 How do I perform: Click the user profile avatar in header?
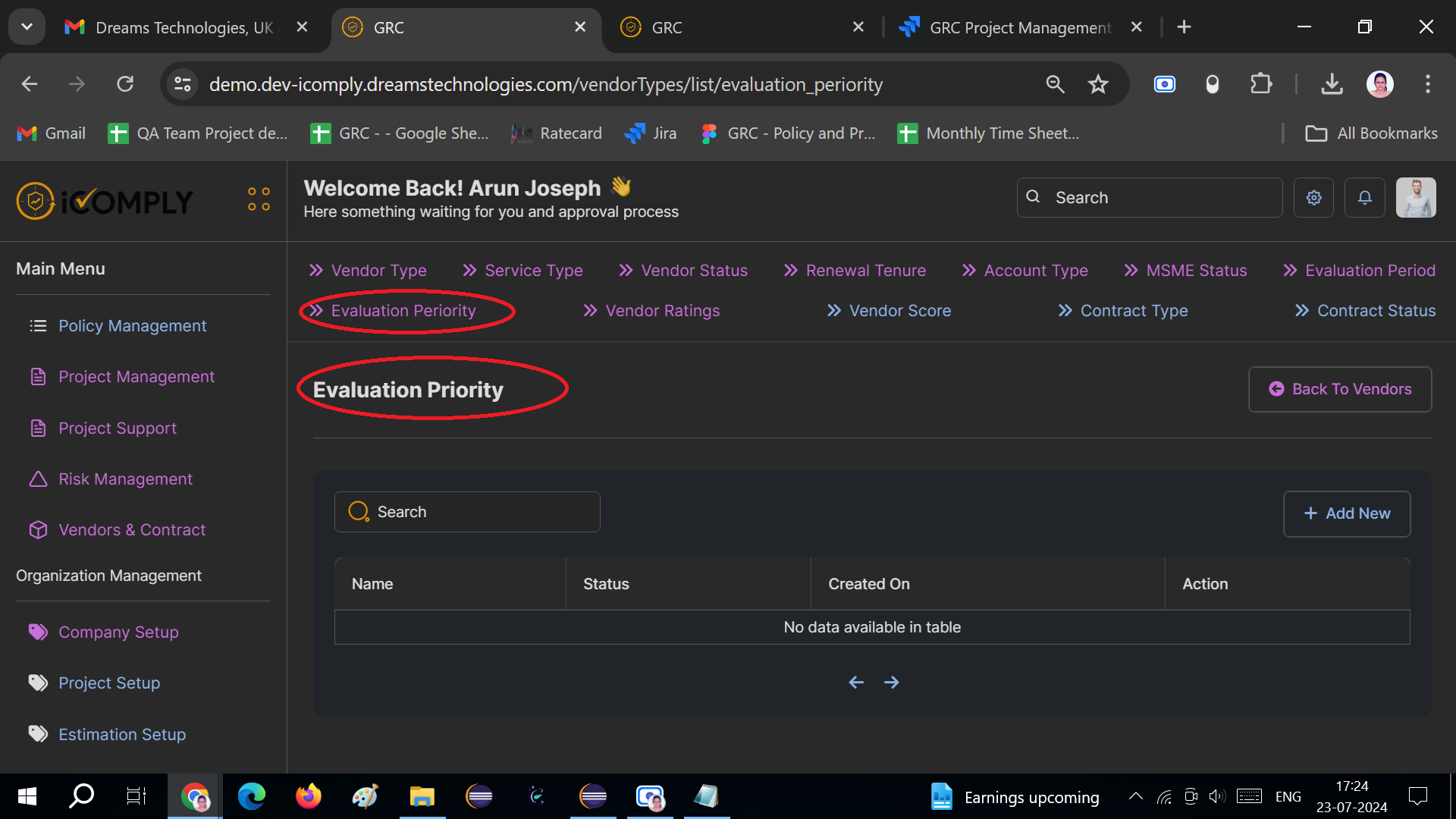point(1416,198)
